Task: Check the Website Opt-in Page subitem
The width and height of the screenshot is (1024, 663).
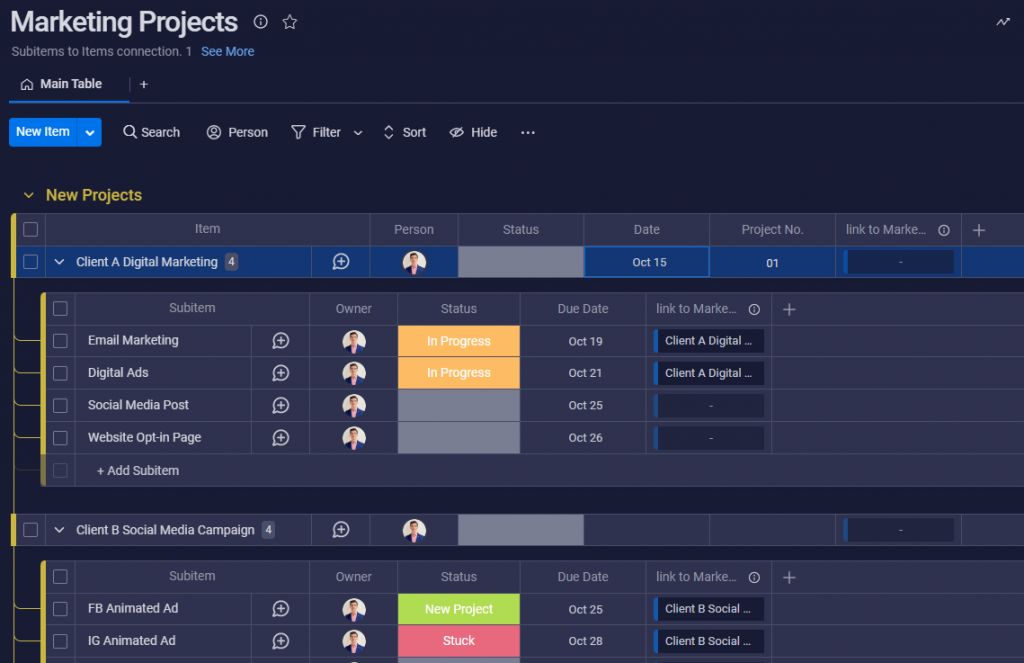Action: coord(60,438)
